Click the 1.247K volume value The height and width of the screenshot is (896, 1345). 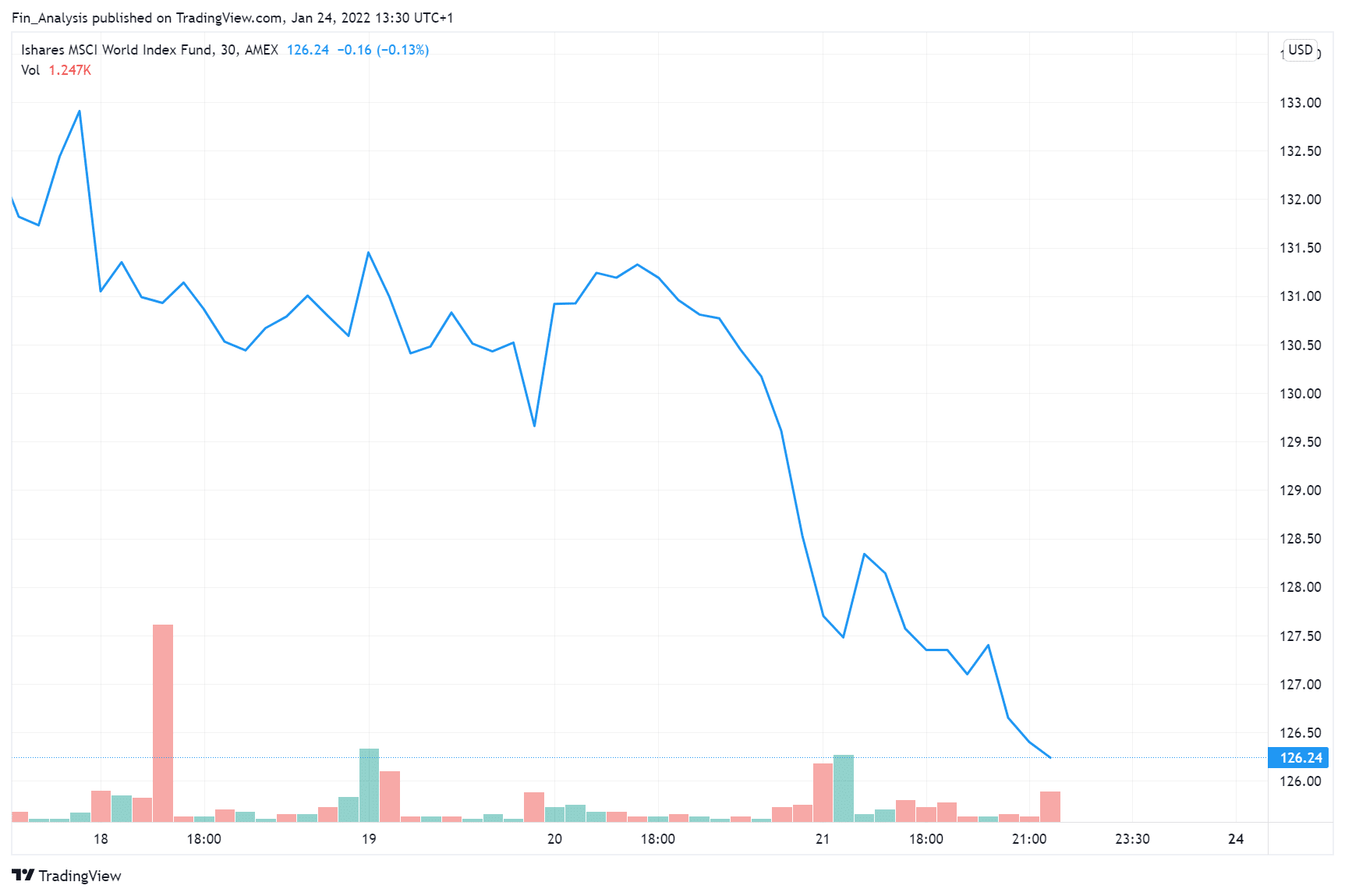(x=70, y=70)
